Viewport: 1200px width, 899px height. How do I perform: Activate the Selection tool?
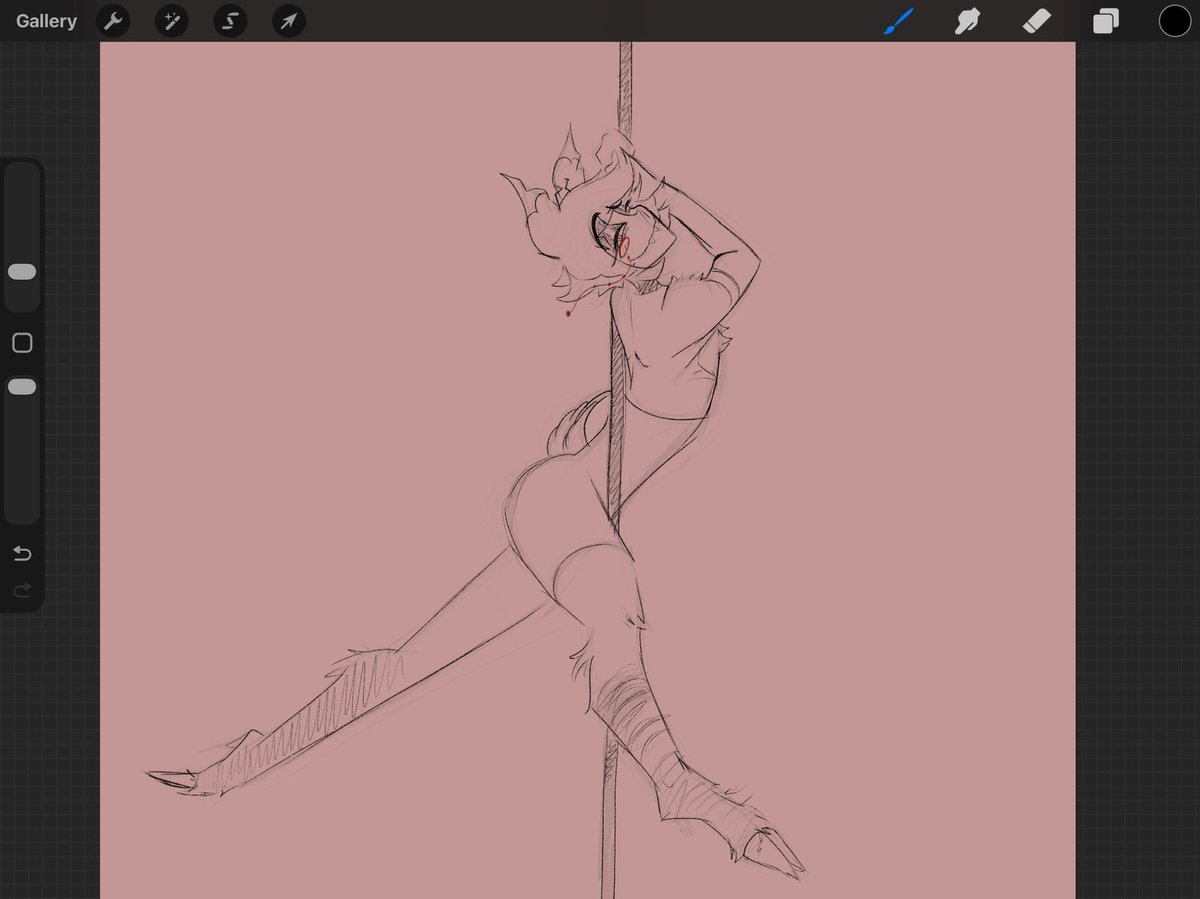click(x=229, y=20)
